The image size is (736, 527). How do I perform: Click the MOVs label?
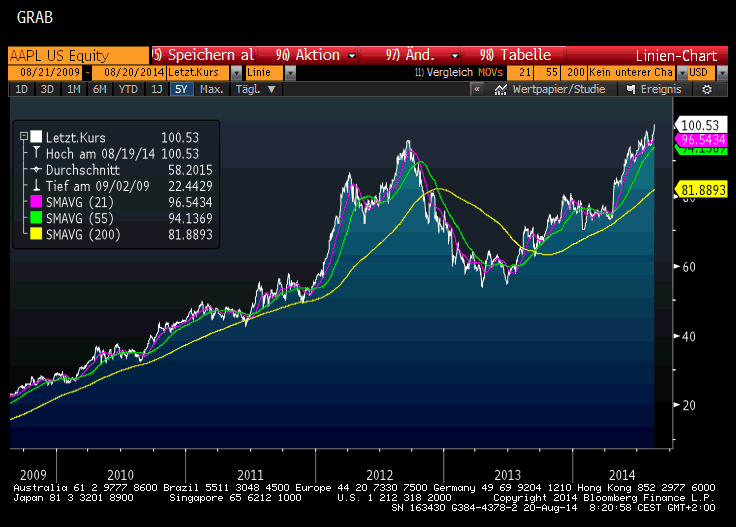(x=490, y=72)
